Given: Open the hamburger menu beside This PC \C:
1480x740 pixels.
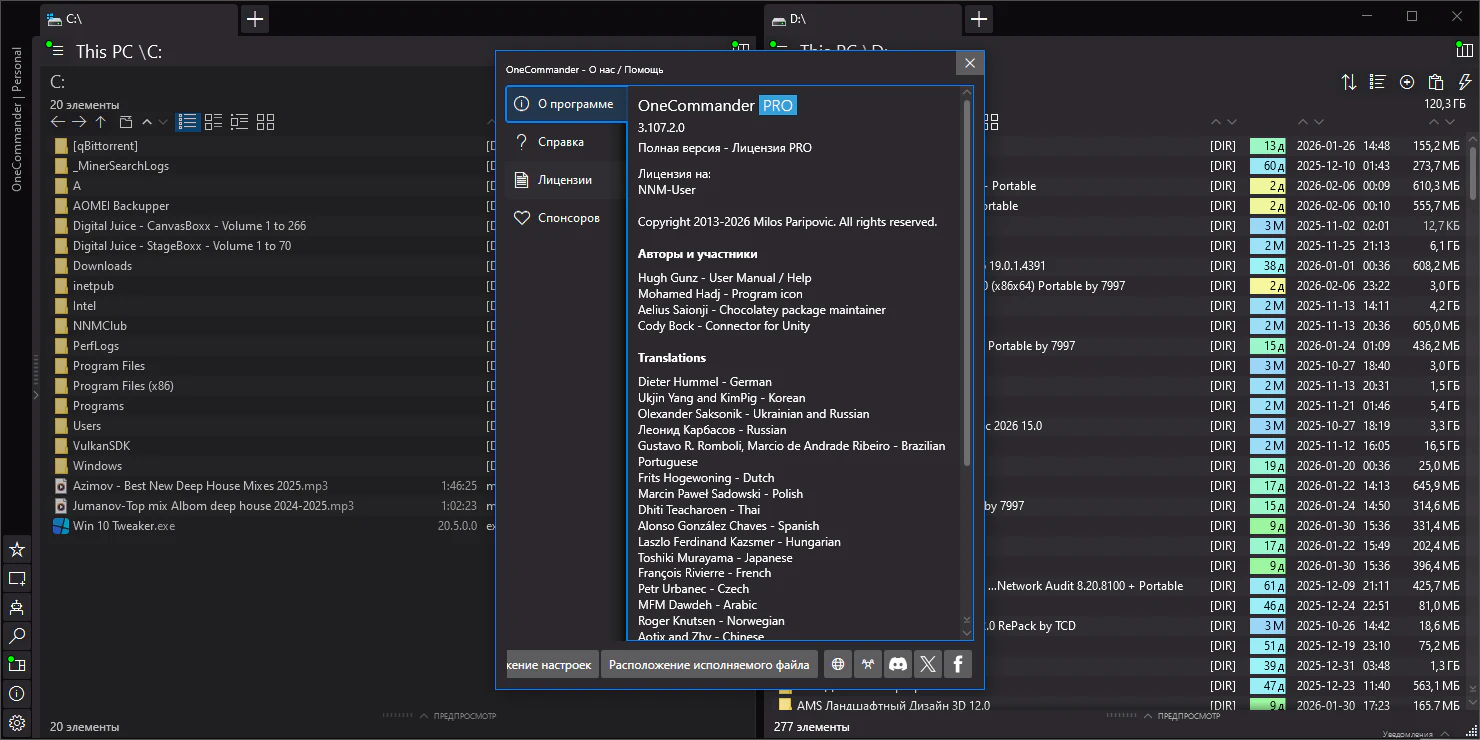Looking at the screenshot, I should tap(57, 51).
